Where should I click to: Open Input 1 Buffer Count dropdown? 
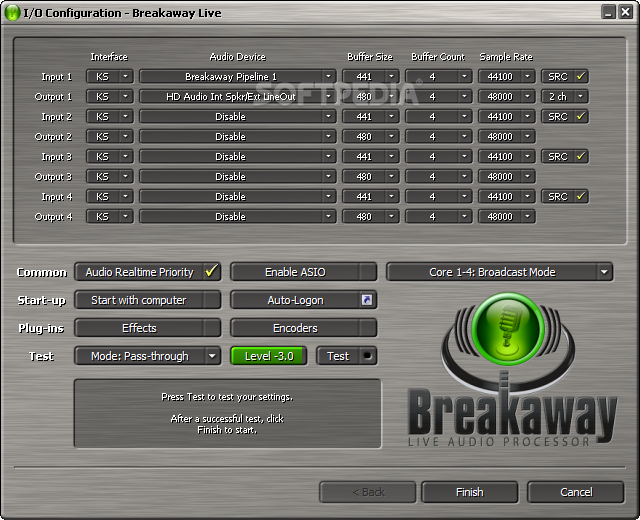[x=438, y=76]
